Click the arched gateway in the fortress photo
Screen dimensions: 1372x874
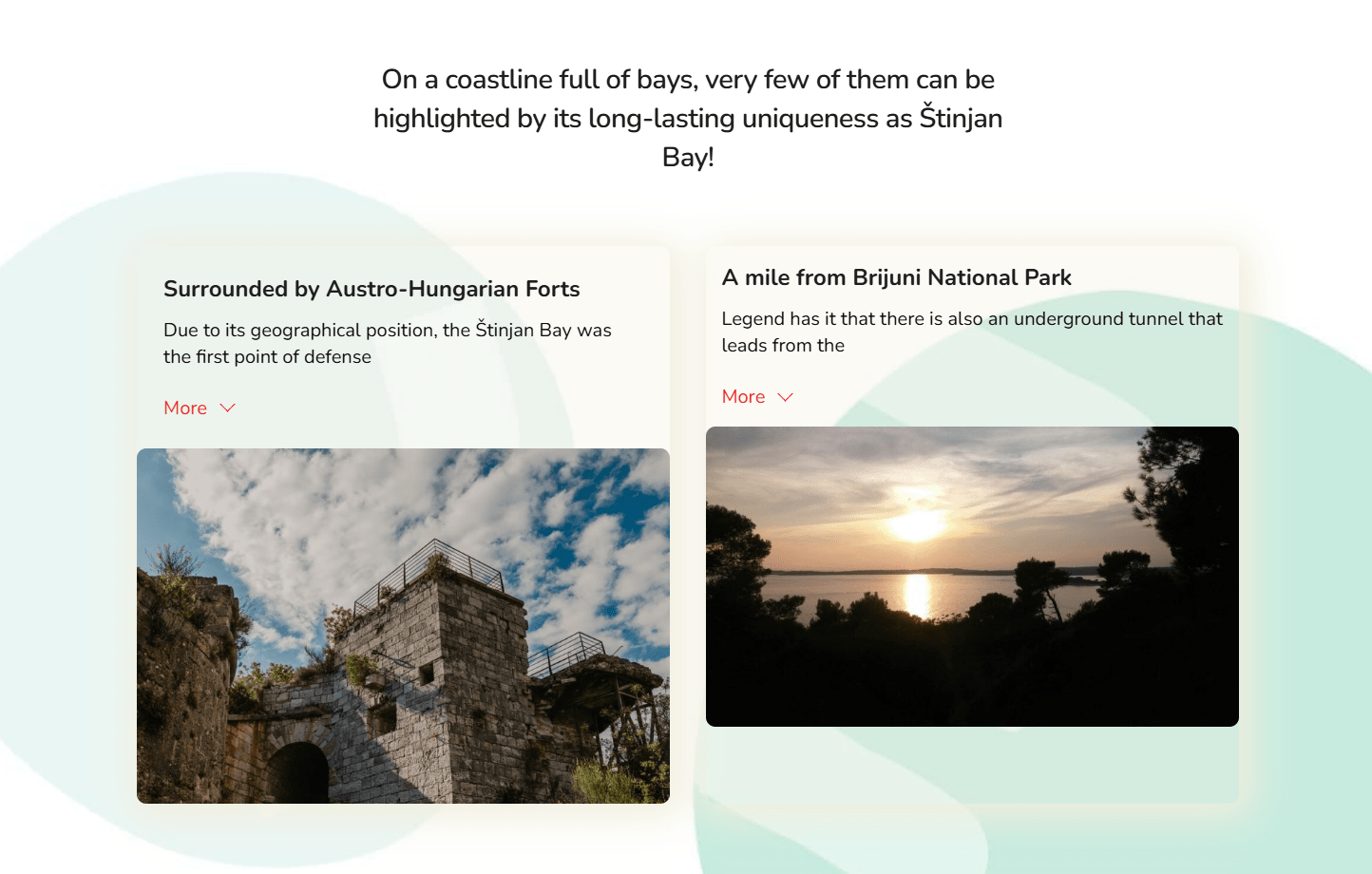[297, 772]
